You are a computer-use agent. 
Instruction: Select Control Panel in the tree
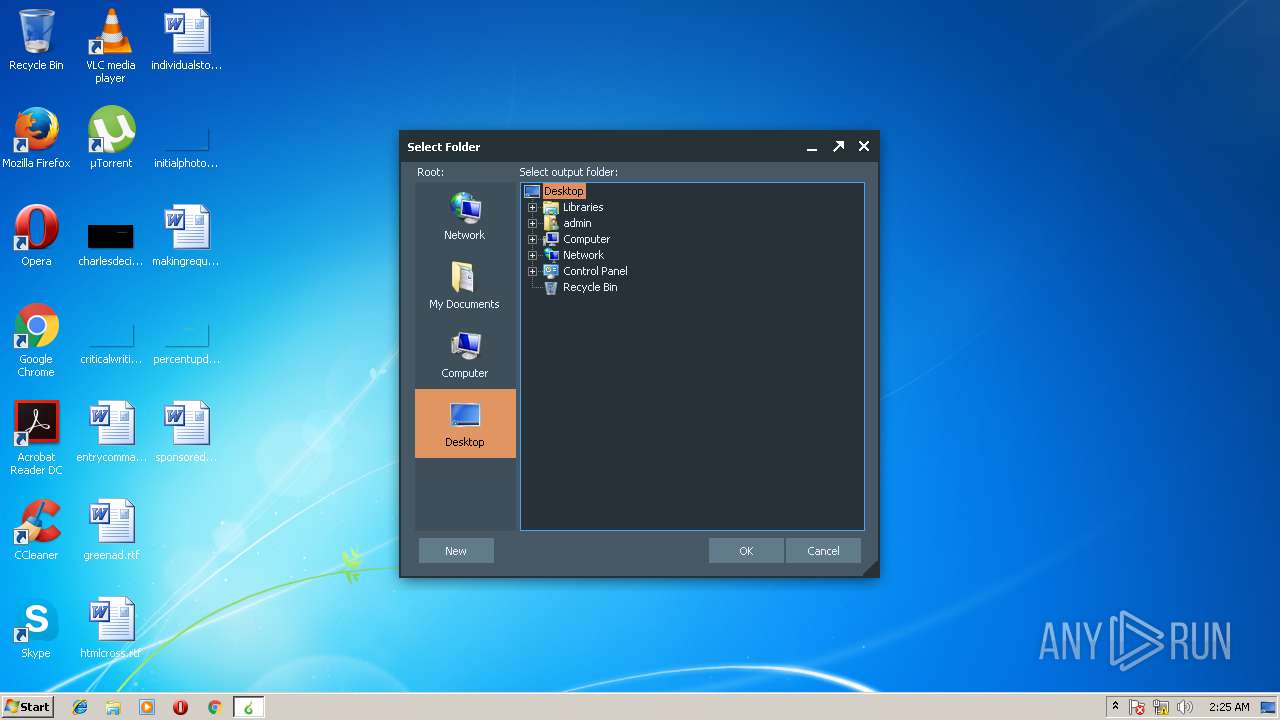click(595, 271)
